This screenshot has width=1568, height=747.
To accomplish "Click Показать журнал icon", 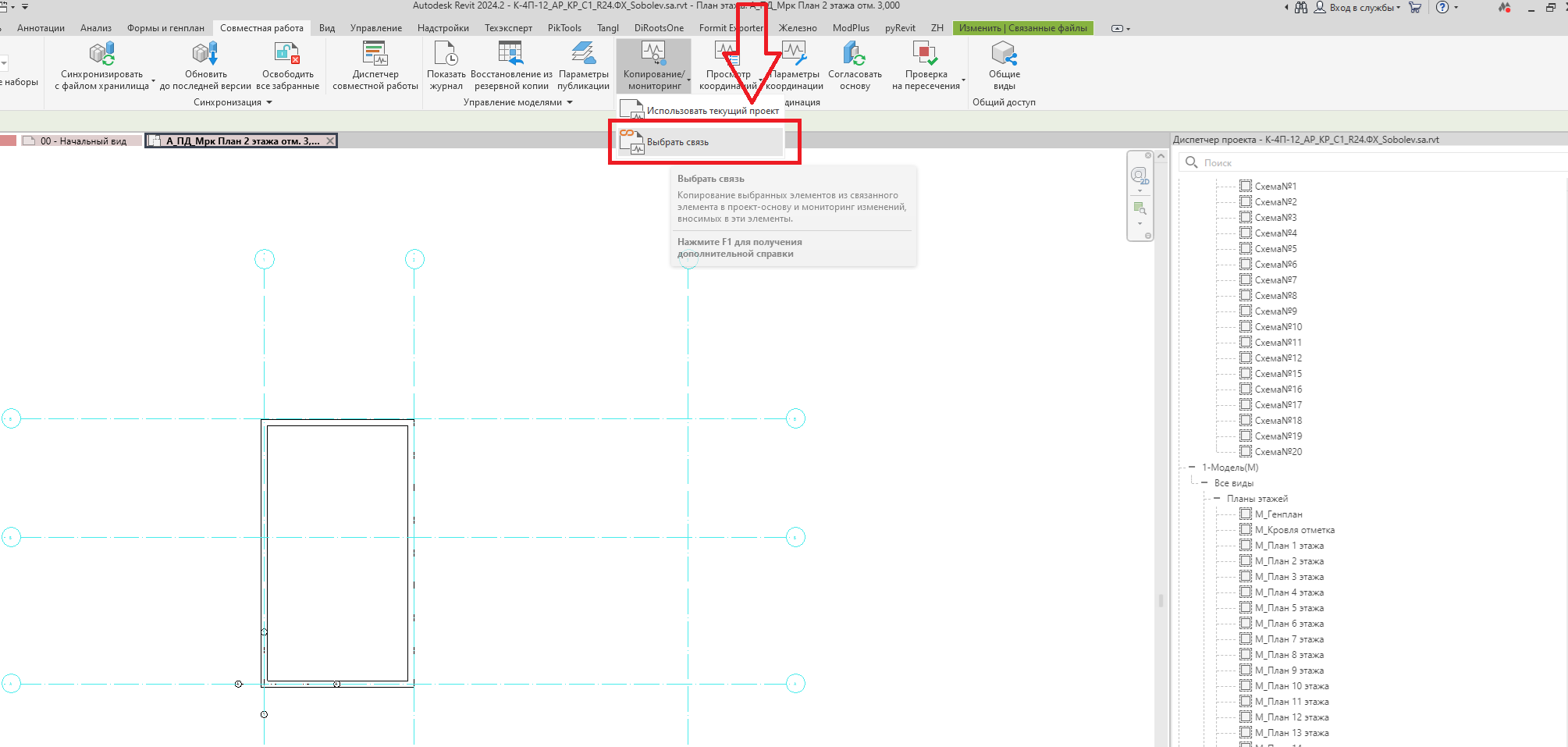I will point(446,53).
